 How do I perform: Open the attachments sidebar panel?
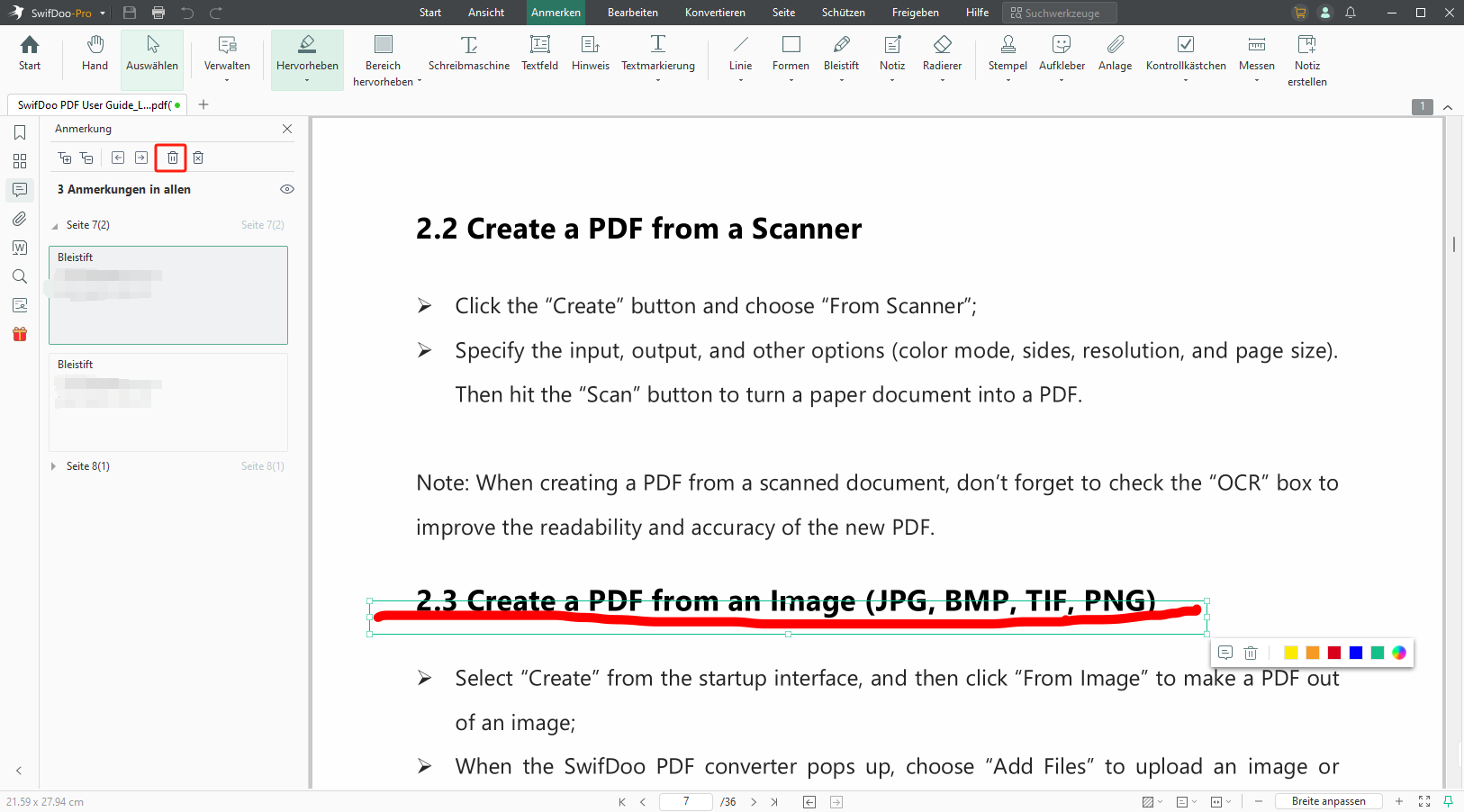click(20, 219)
